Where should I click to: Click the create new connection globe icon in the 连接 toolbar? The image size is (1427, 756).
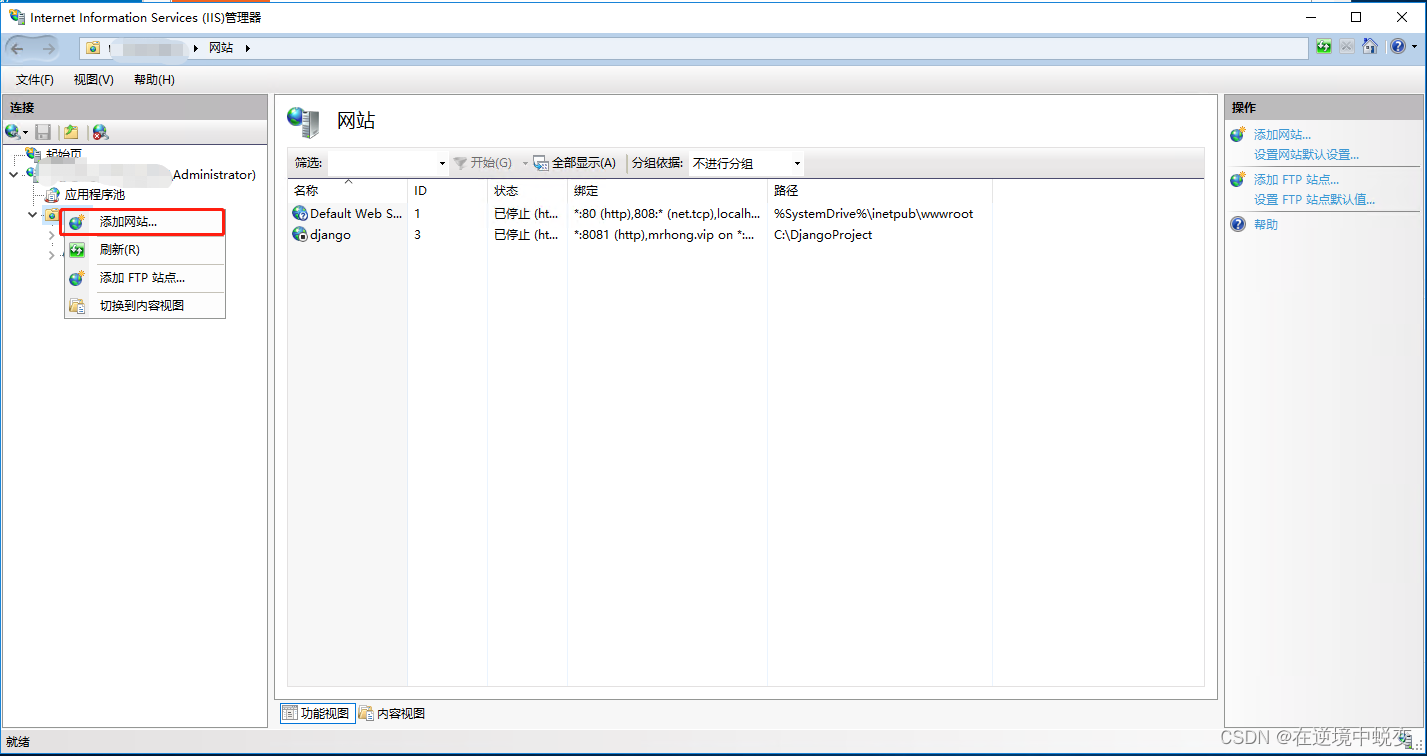(x=13, y=132)
